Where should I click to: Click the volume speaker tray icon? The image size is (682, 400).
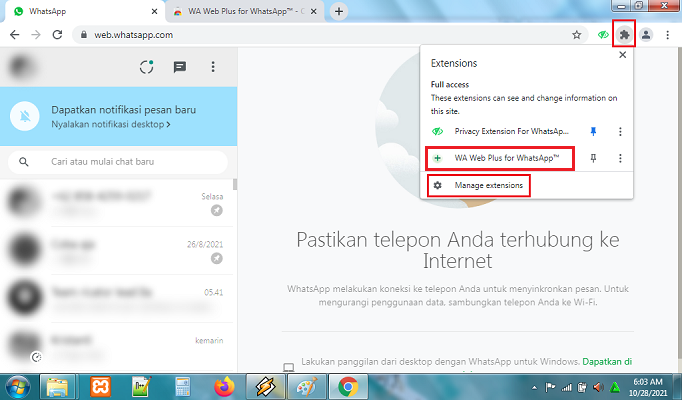click(598, 387)
